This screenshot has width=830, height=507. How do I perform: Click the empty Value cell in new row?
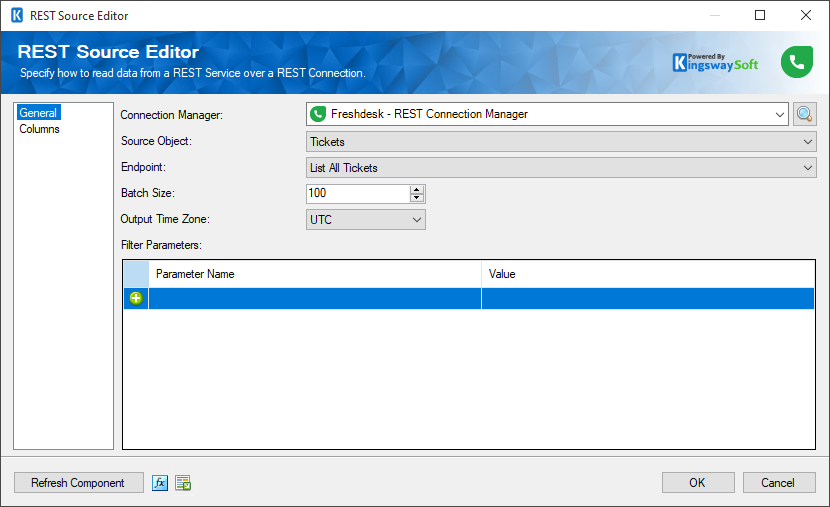pyautogui.click(x=648, y=298)
